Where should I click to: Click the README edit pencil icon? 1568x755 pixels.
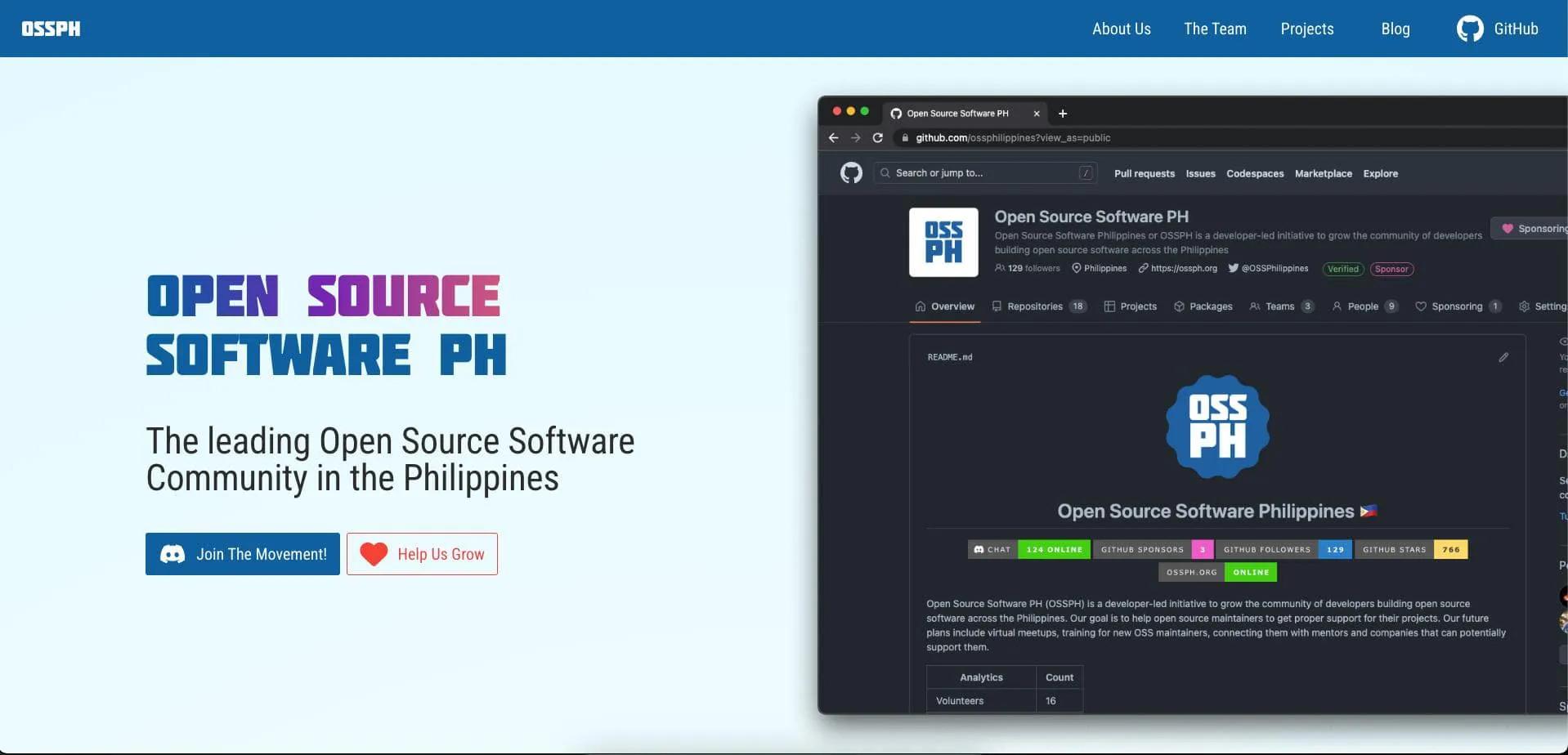[x=1503, y=357]
